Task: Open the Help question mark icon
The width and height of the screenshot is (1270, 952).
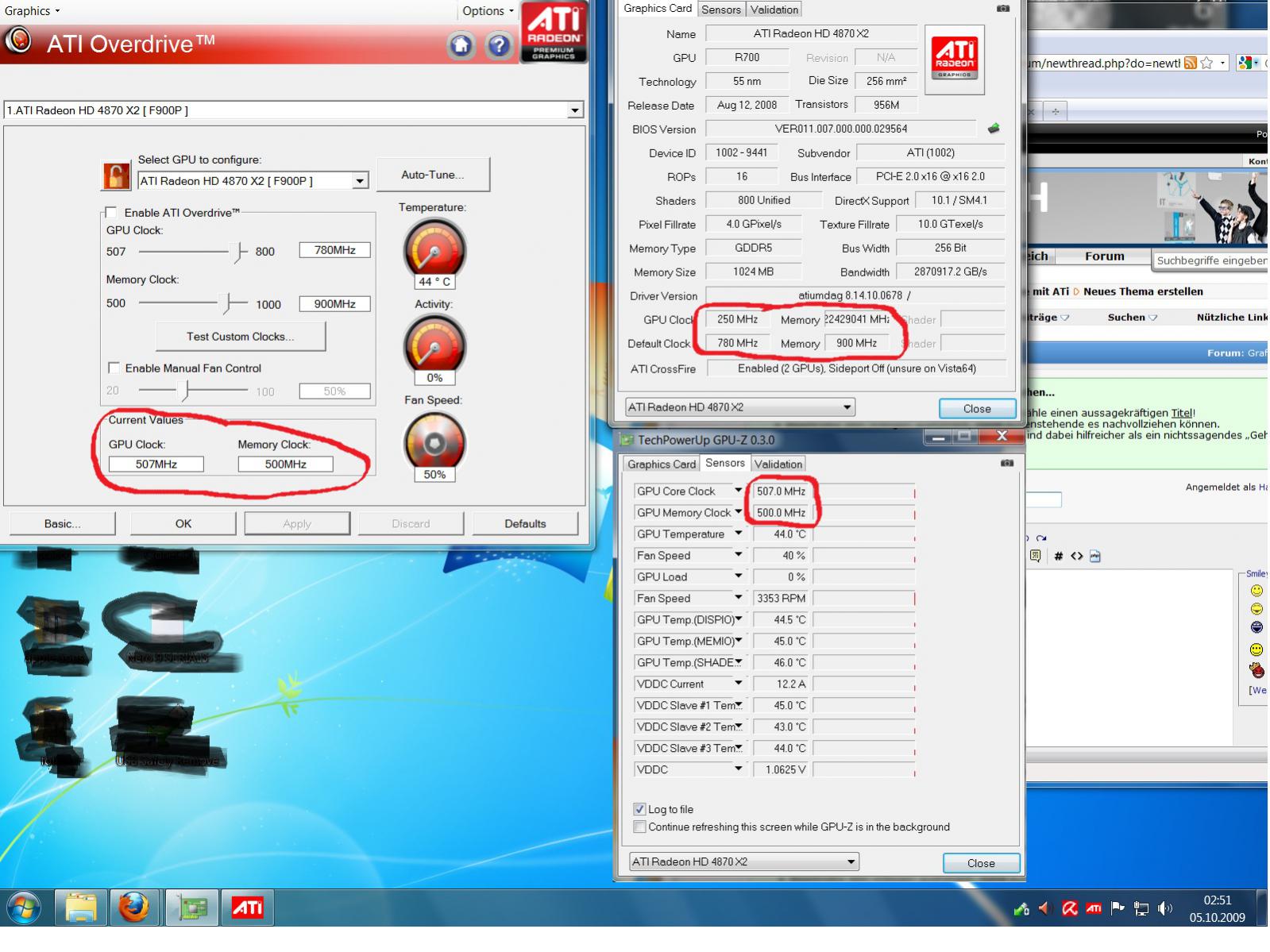Action: [x=499, y=44]
